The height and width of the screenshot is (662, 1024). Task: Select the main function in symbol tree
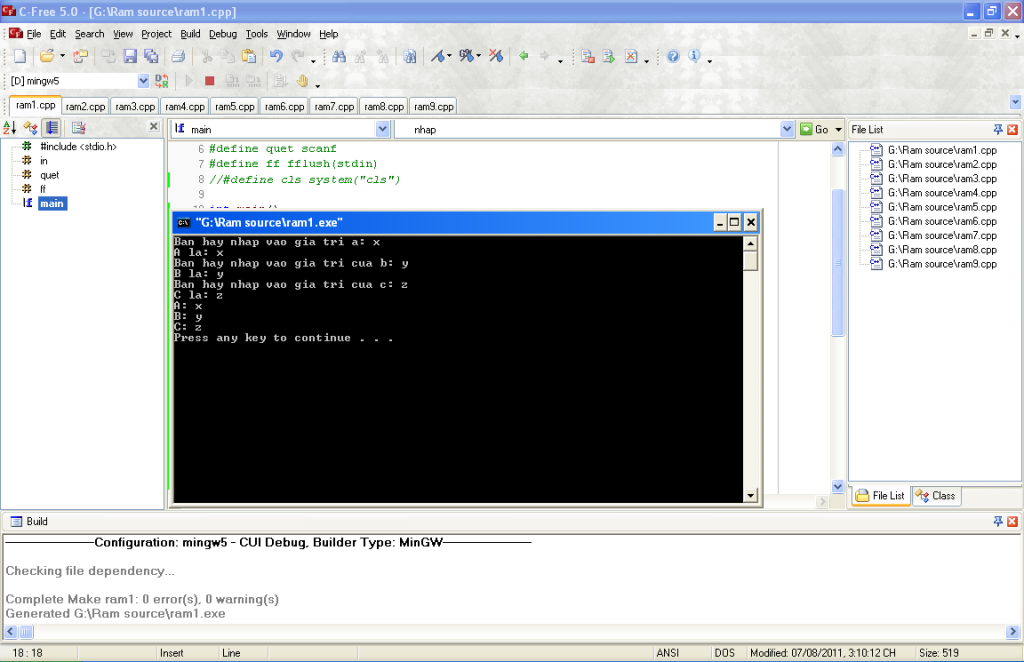[x=52, y=204]
